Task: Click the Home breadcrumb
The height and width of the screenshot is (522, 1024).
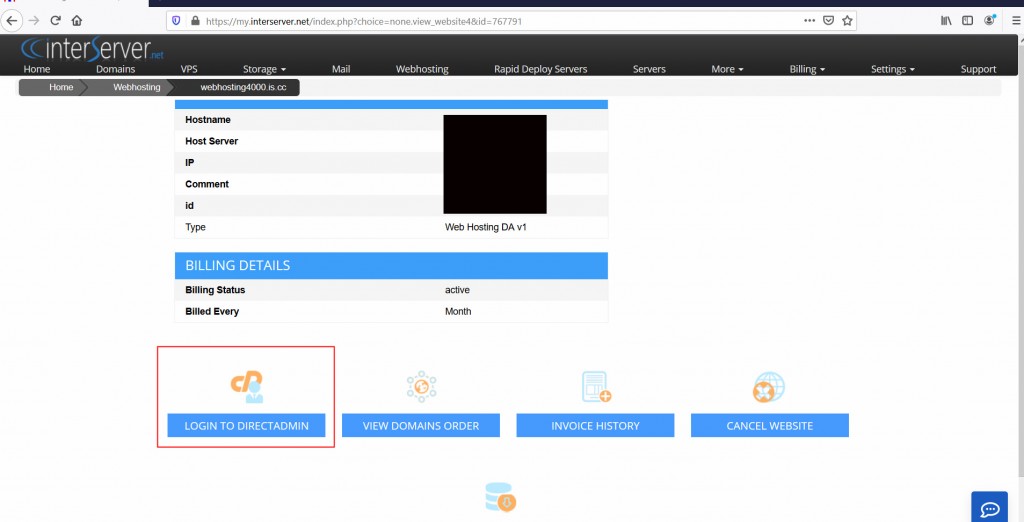Action: pos(61,88)
